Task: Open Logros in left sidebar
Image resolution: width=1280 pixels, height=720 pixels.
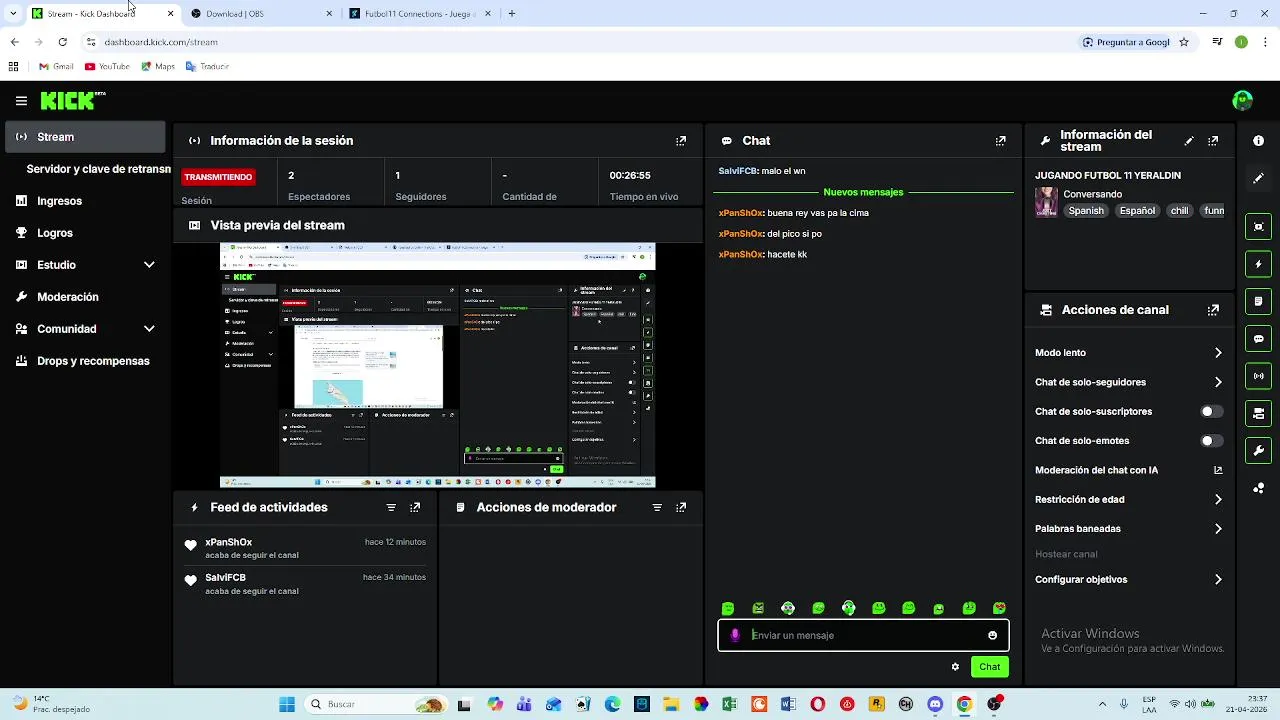Action: click(x=85, y=233)
